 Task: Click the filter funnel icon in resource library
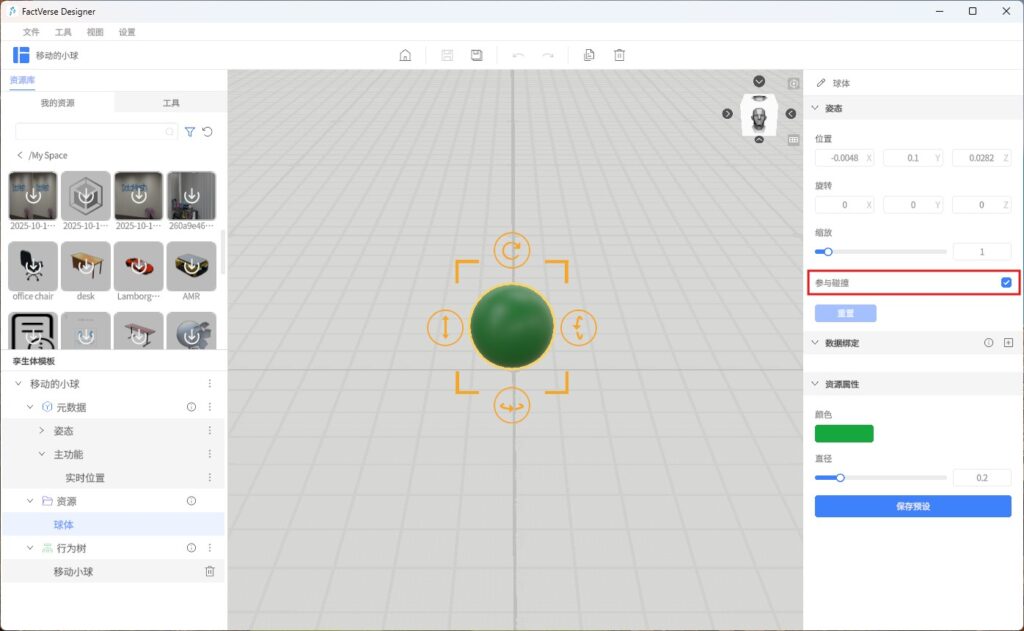[190, 132]
